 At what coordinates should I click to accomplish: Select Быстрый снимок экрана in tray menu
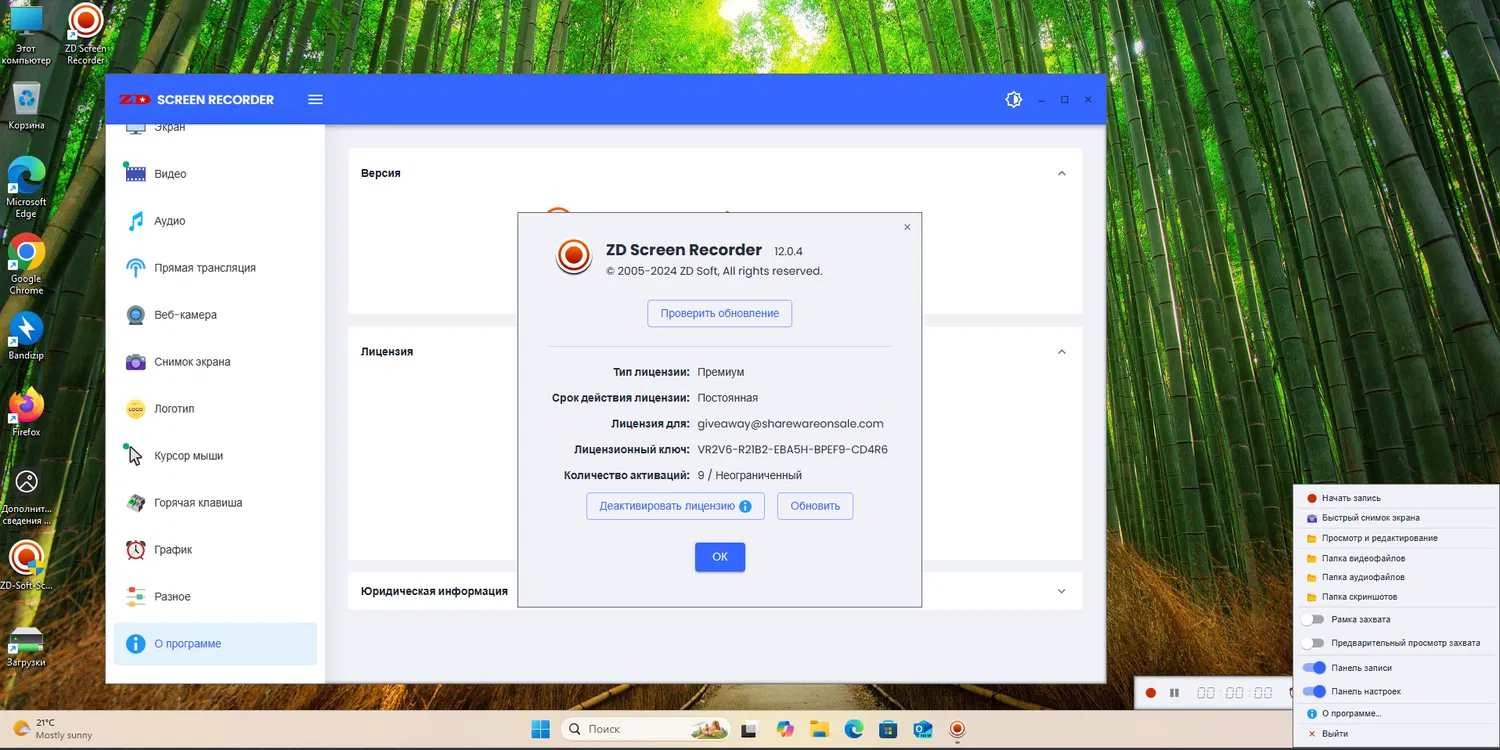(x=1396, y=518)
